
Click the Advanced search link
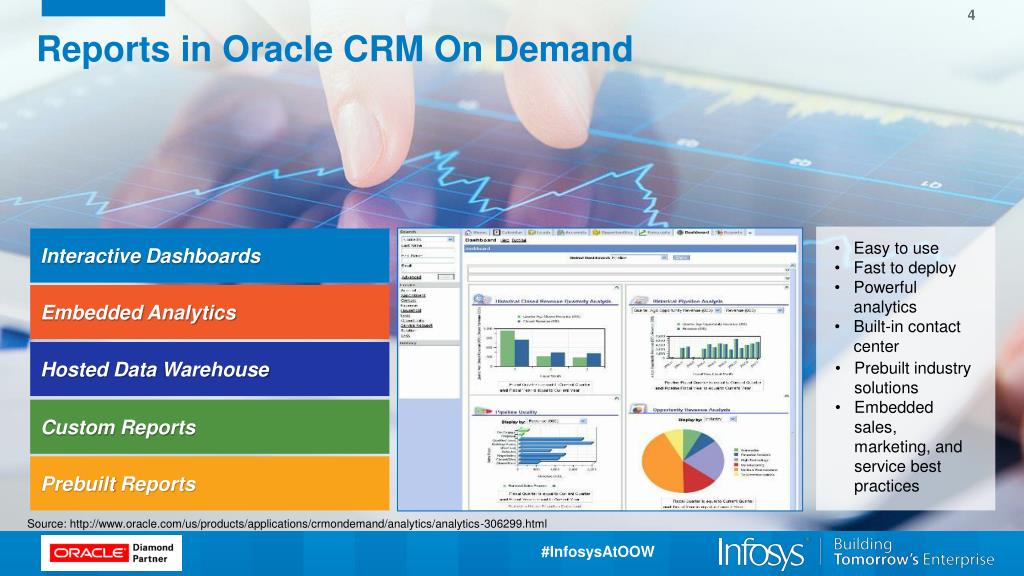(411, 277)
